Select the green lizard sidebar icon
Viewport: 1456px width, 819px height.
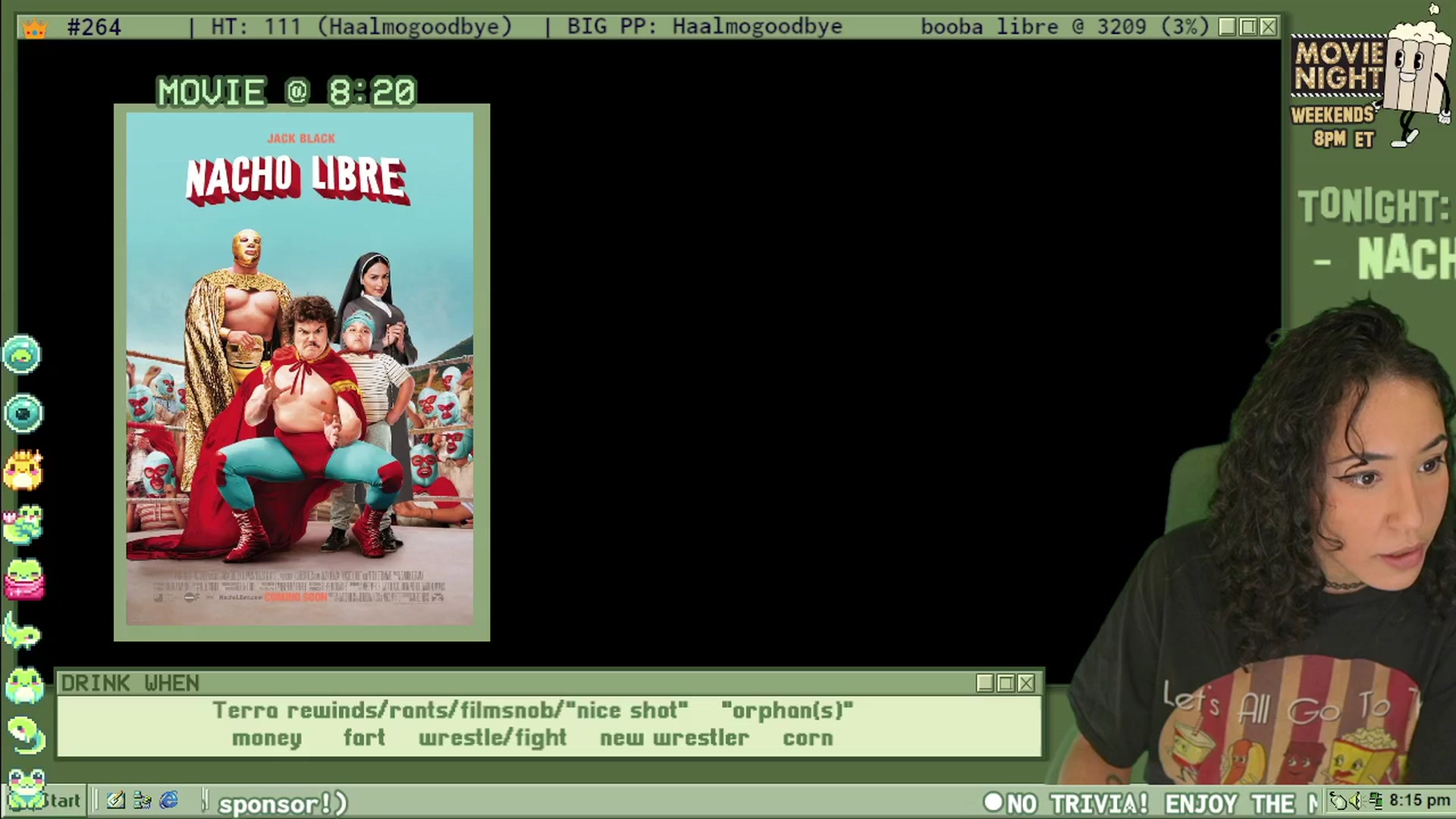coord(21,631)
